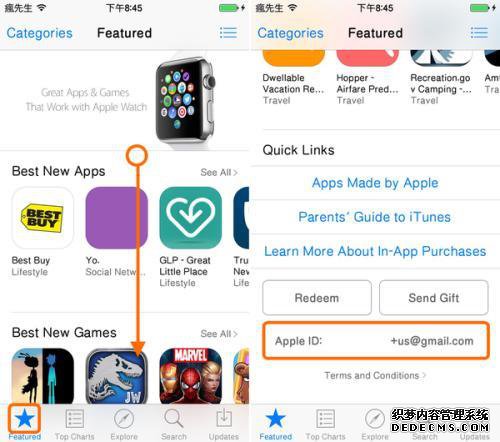Image resolution: width=500 pixels, height=442 pixels.
Task: Tap the Send Gift button
Action: 434,298
